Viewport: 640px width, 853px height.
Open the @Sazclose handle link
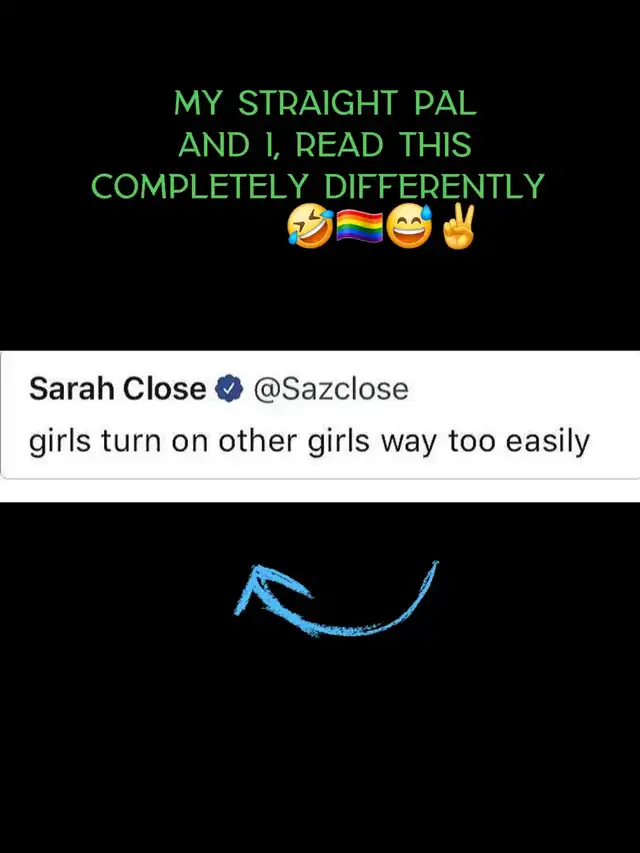(331, 389)
